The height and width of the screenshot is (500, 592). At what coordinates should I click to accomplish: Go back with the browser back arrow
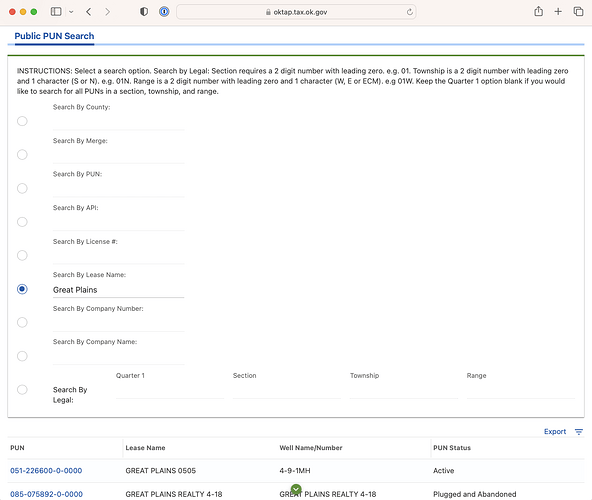pyautogui.click(x=89, y=12)
